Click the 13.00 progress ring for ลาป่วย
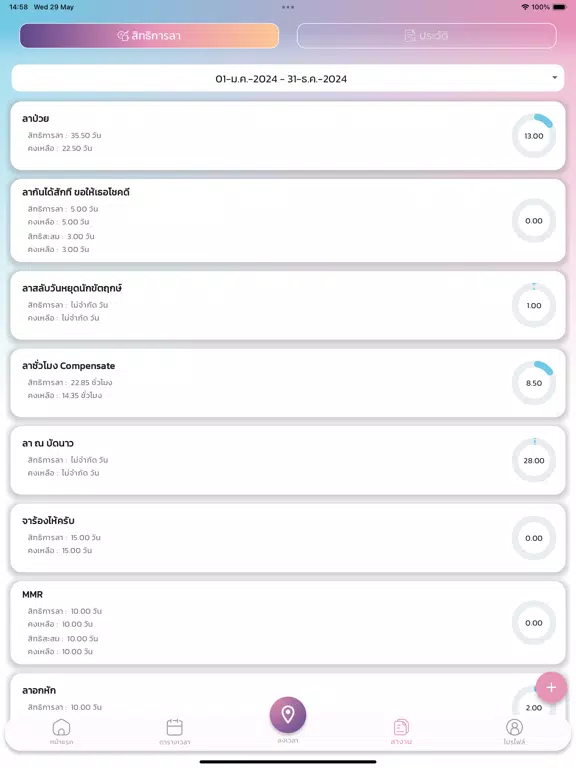576x768 pixels. click(x=534, y=136)
